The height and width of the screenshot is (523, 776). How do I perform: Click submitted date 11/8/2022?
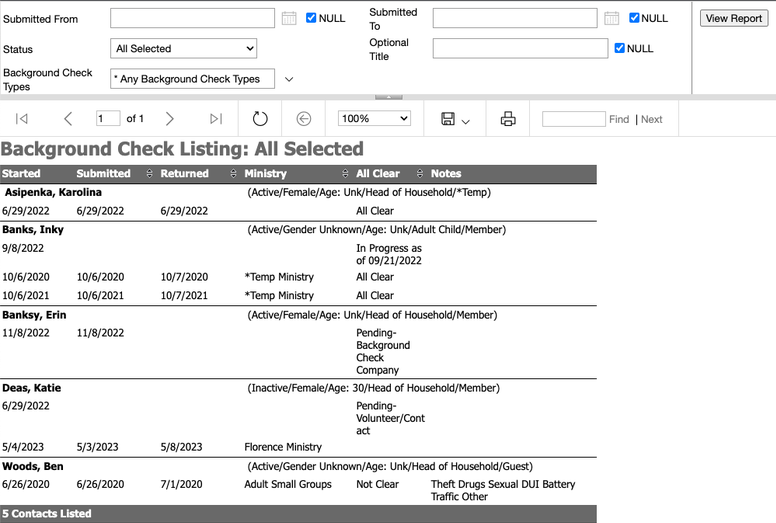pos(100,333)
